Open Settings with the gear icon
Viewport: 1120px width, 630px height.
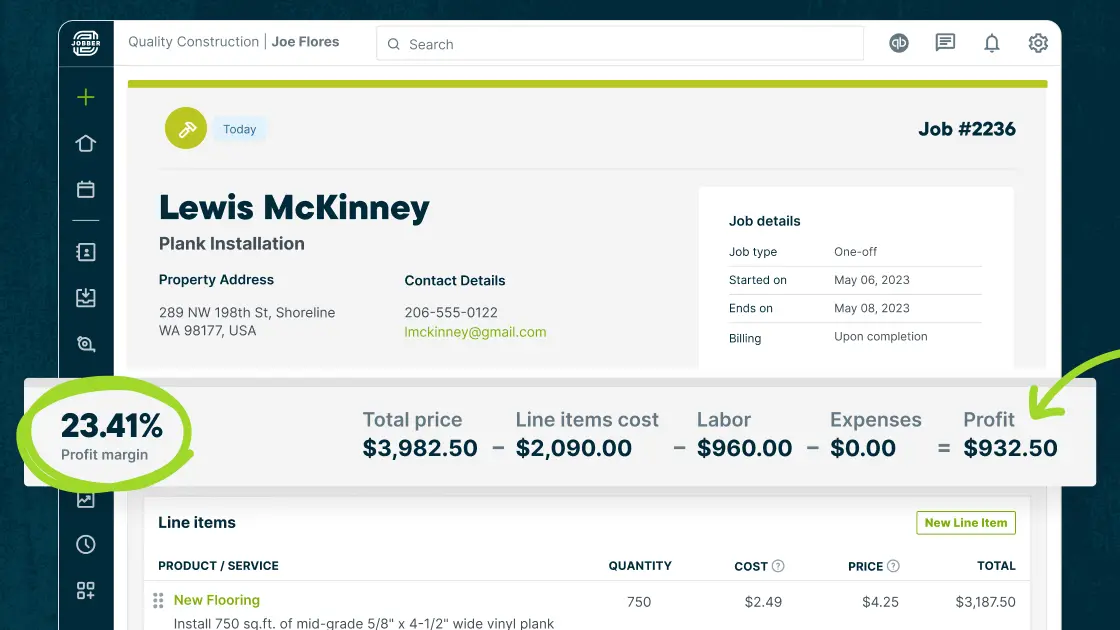pyautogui.click(x=1037, y=43)
